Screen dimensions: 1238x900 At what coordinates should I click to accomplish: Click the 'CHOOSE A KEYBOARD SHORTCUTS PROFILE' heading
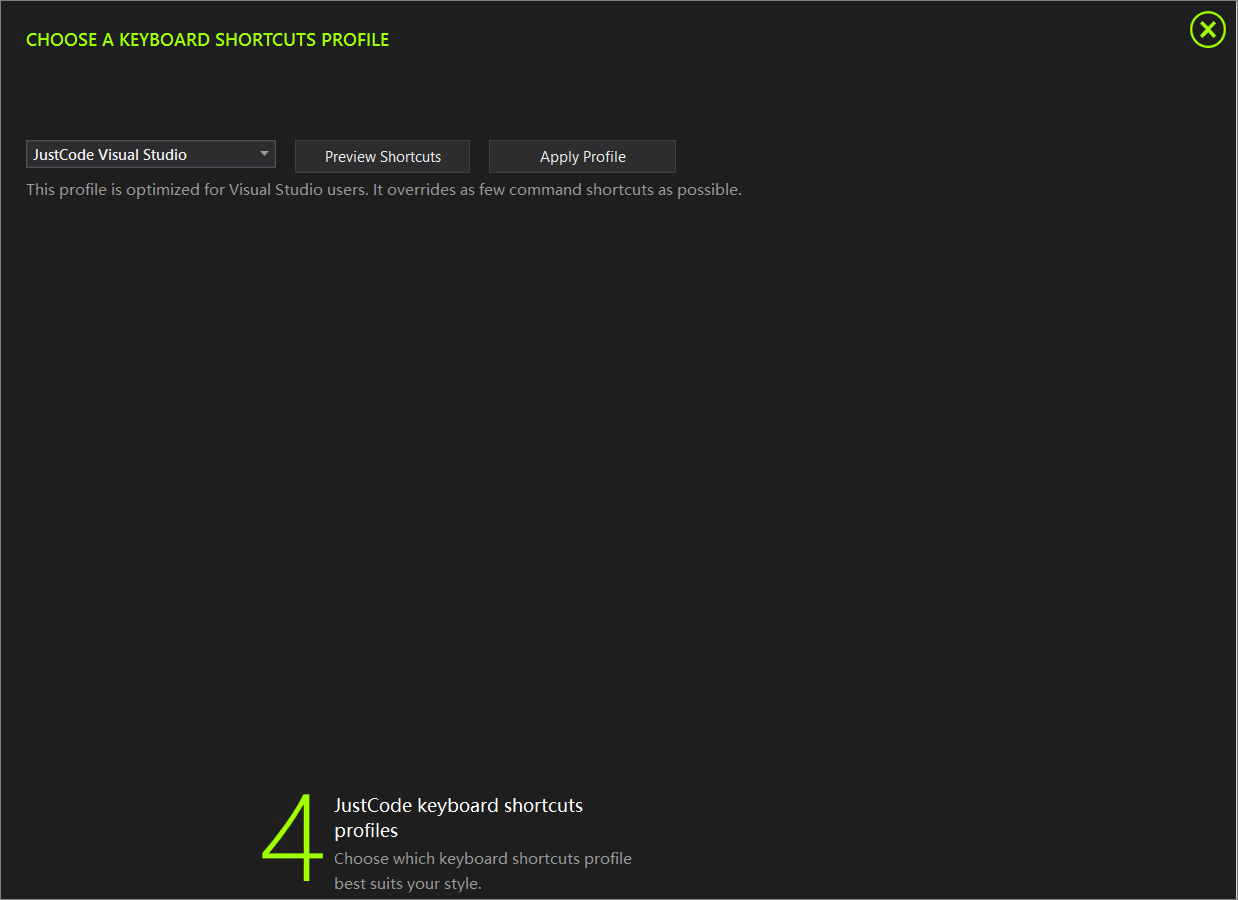click(x=207, y=40)
